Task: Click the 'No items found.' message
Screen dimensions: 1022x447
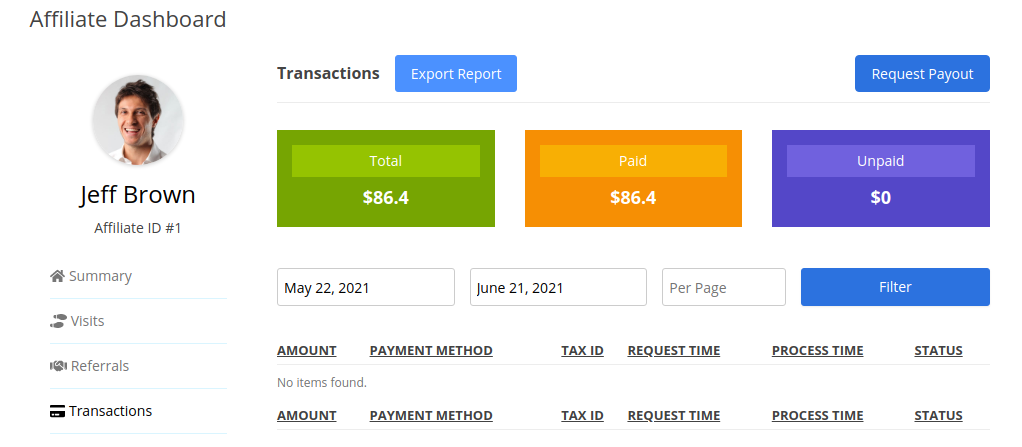Action: pyautogui.click(x=322, y=382)
